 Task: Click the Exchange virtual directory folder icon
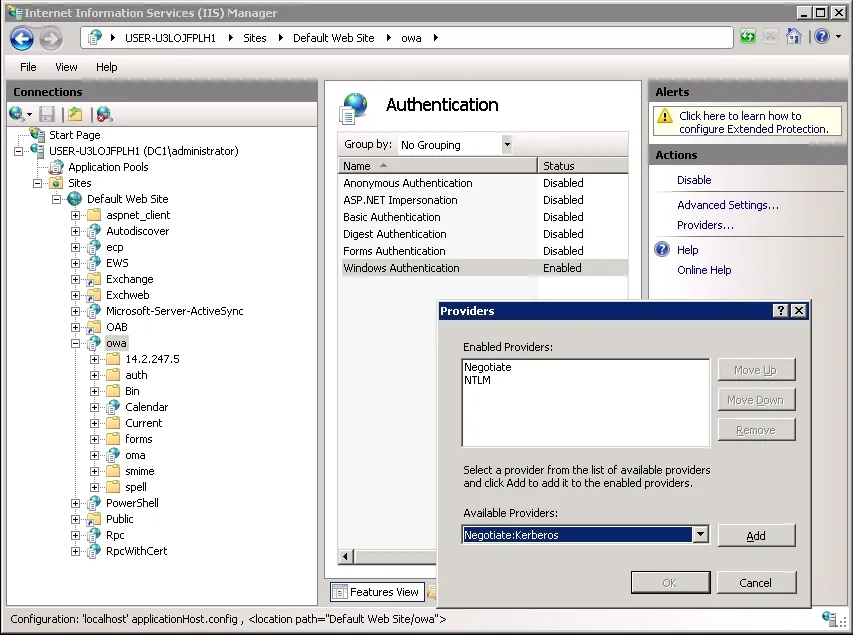[x=94, y=279]
